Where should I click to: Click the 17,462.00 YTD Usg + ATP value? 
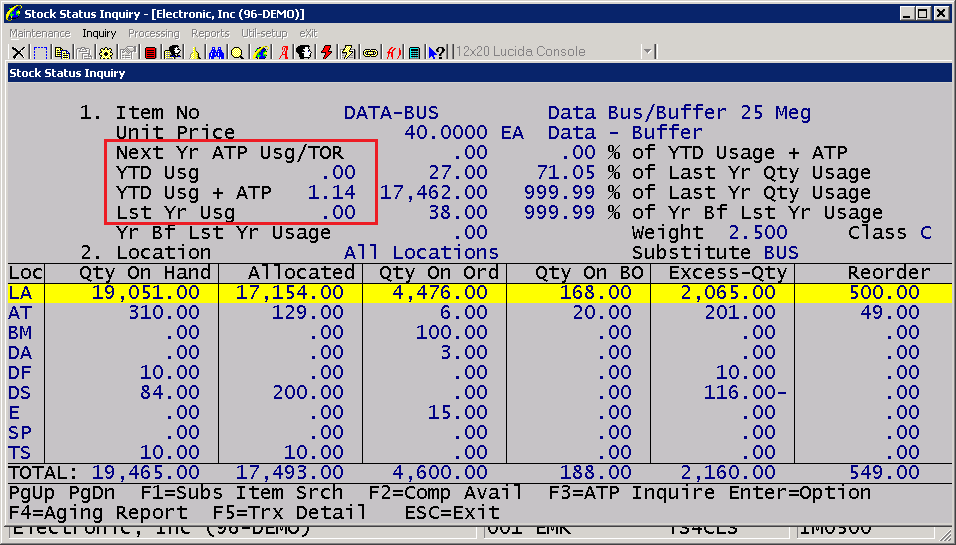click(433, 193)
